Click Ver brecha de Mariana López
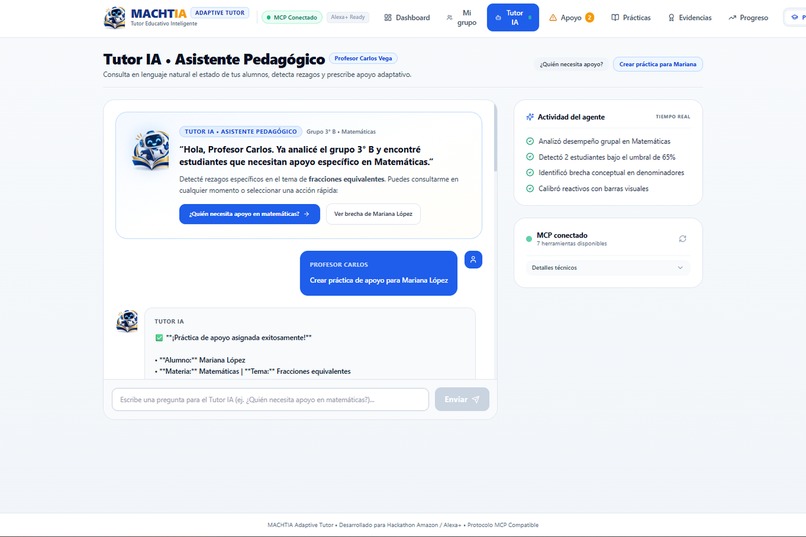 coord(373,214)
